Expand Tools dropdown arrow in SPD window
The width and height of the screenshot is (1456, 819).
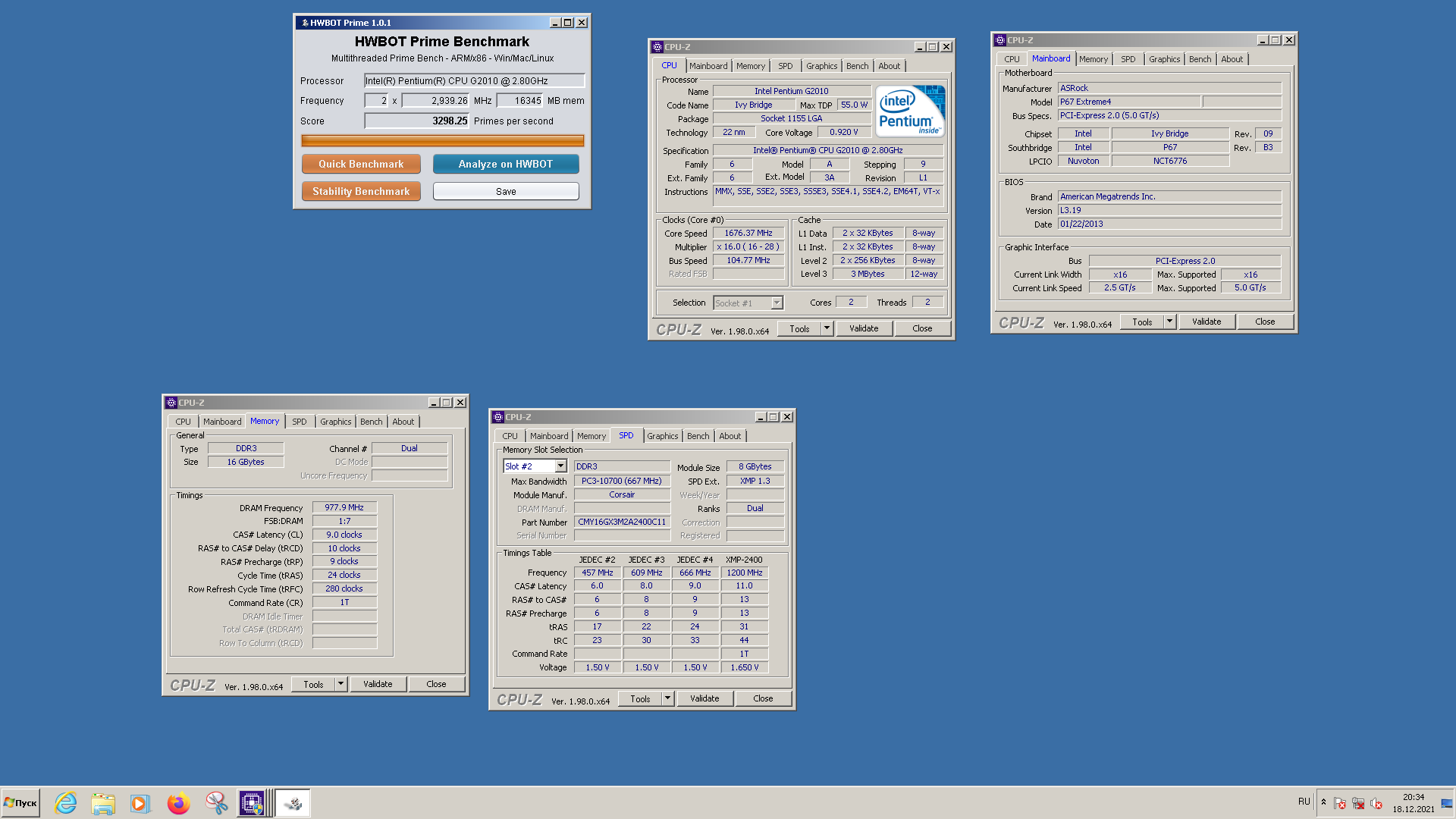point(668,698)
